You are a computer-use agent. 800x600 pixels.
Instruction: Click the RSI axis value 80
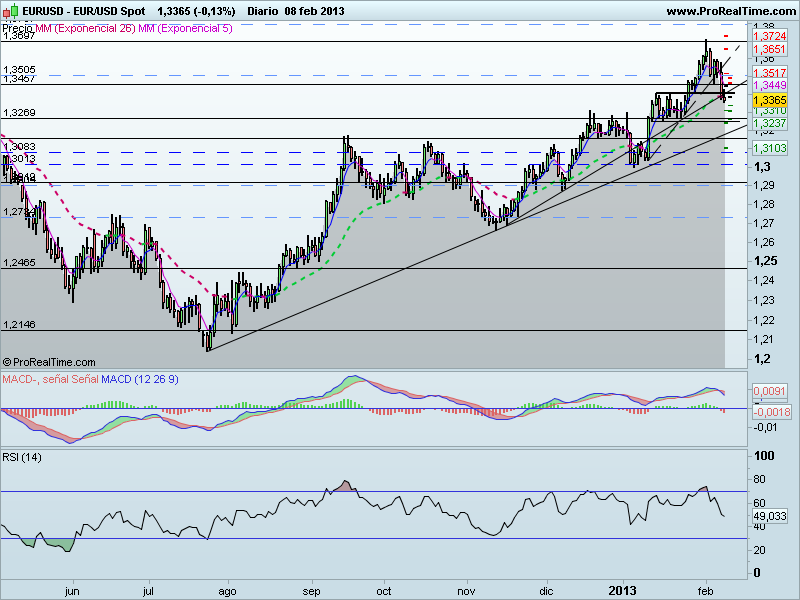coord(759,479)
